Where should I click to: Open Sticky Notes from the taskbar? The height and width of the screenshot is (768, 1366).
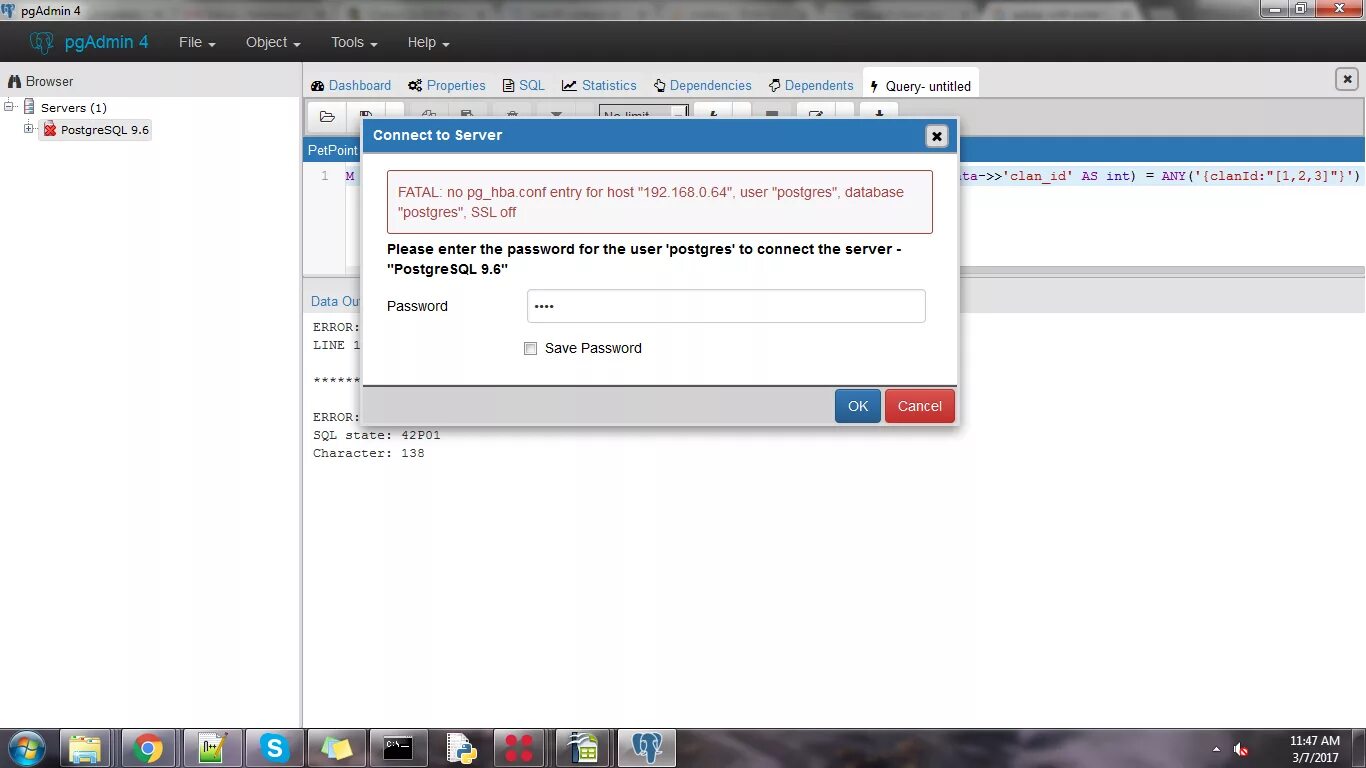(x=336, y=748)
